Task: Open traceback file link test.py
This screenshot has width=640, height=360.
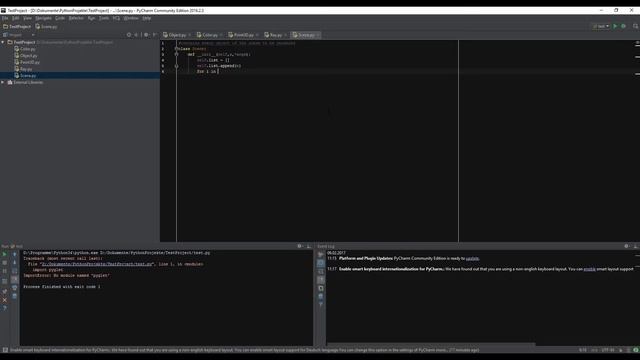Action: tap(97, 264)
